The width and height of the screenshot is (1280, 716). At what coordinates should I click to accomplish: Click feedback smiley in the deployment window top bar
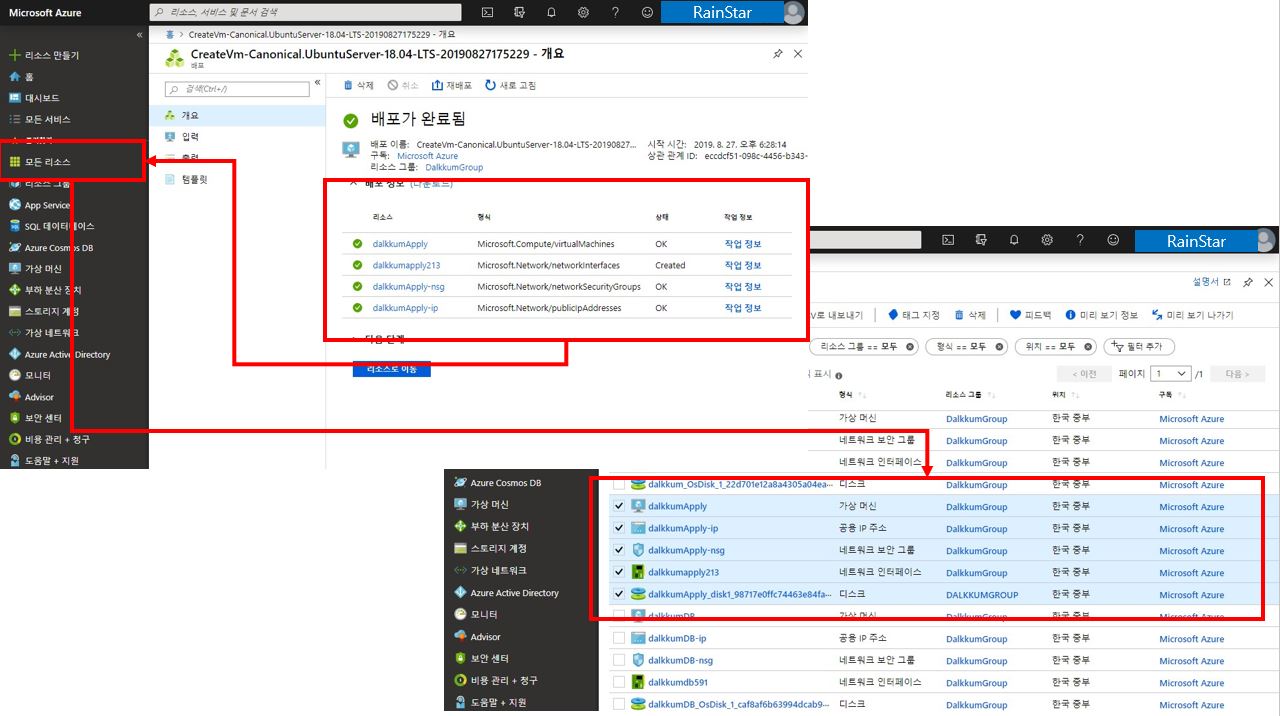(x=647, y=13)
